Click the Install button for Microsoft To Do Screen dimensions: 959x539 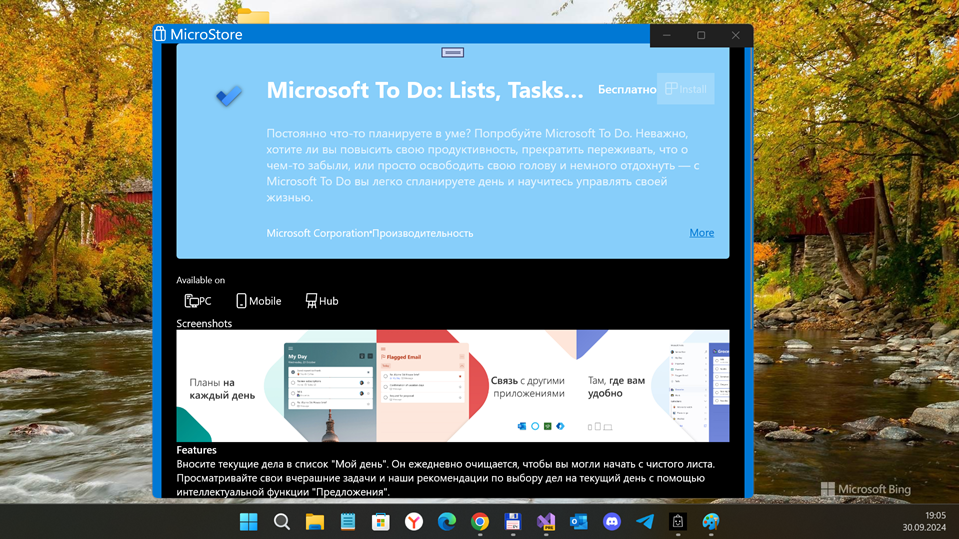click(685, 89)
